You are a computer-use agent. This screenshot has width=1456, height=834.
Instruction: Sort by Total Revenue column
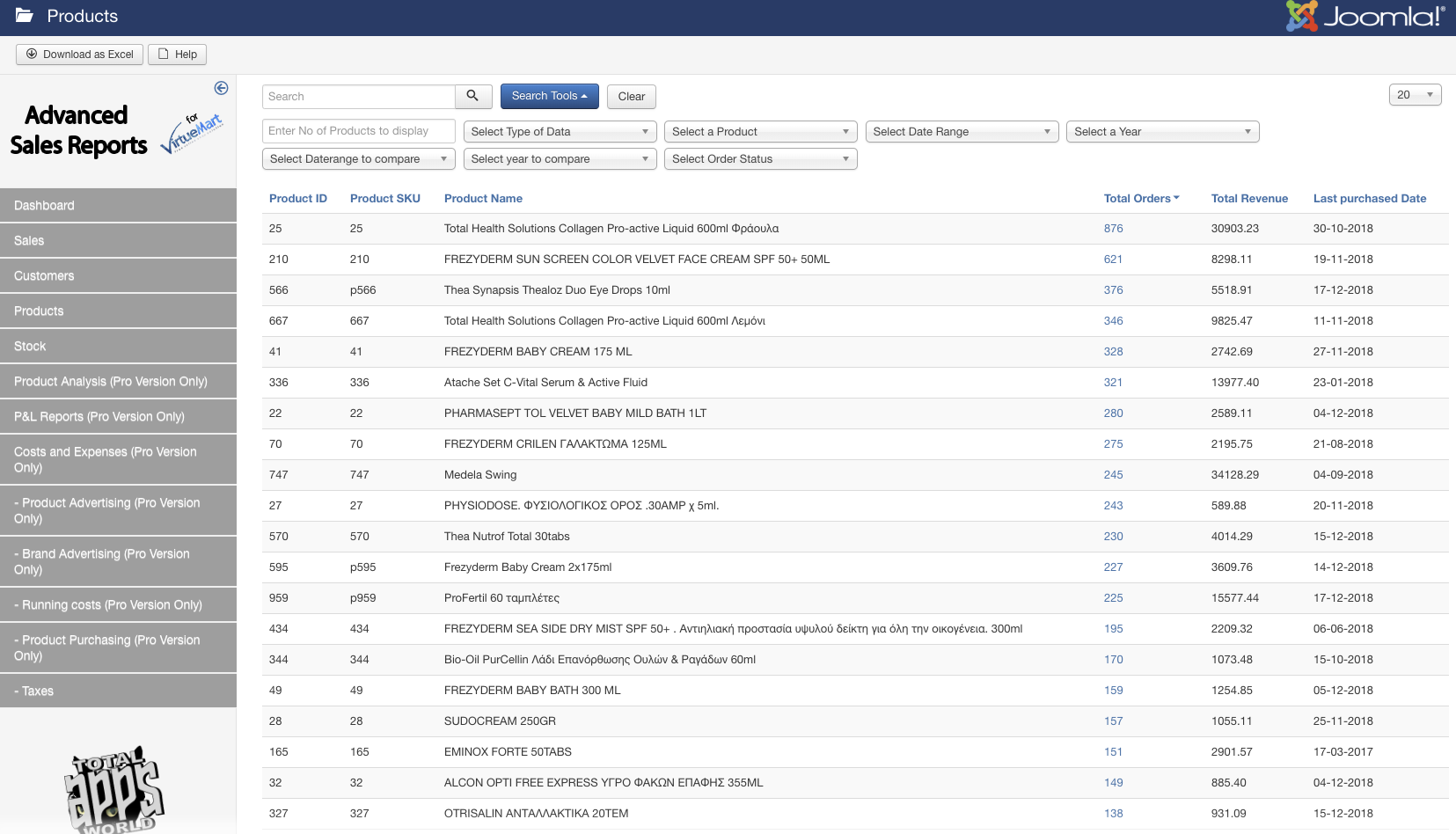[x=1249, y=199]
